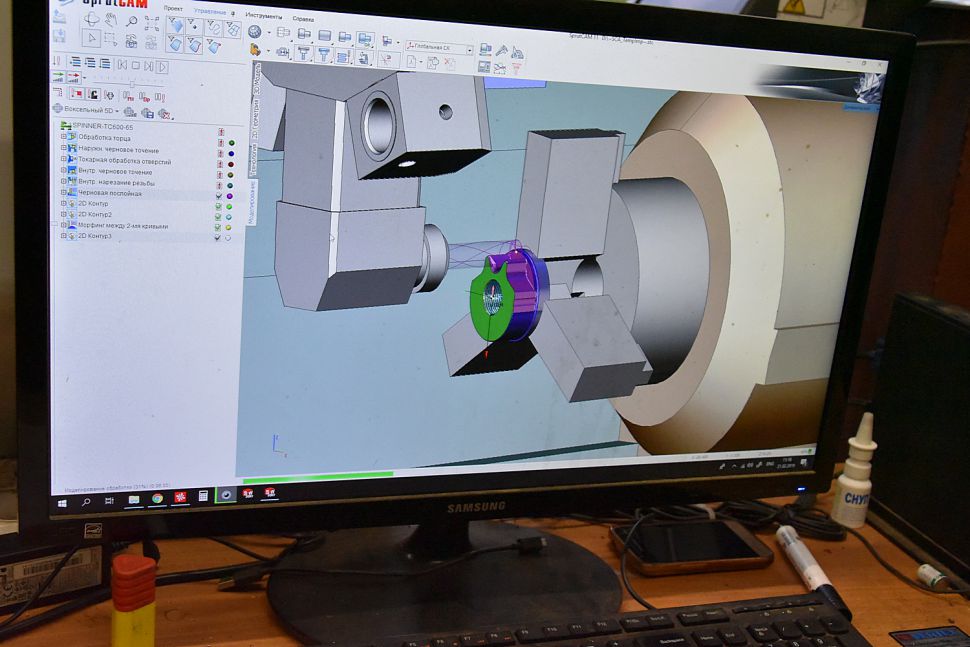Step forward to next simulation frame
Image resolution: width=970 pixels, height=647 pixels.
[x=148, y=66]
